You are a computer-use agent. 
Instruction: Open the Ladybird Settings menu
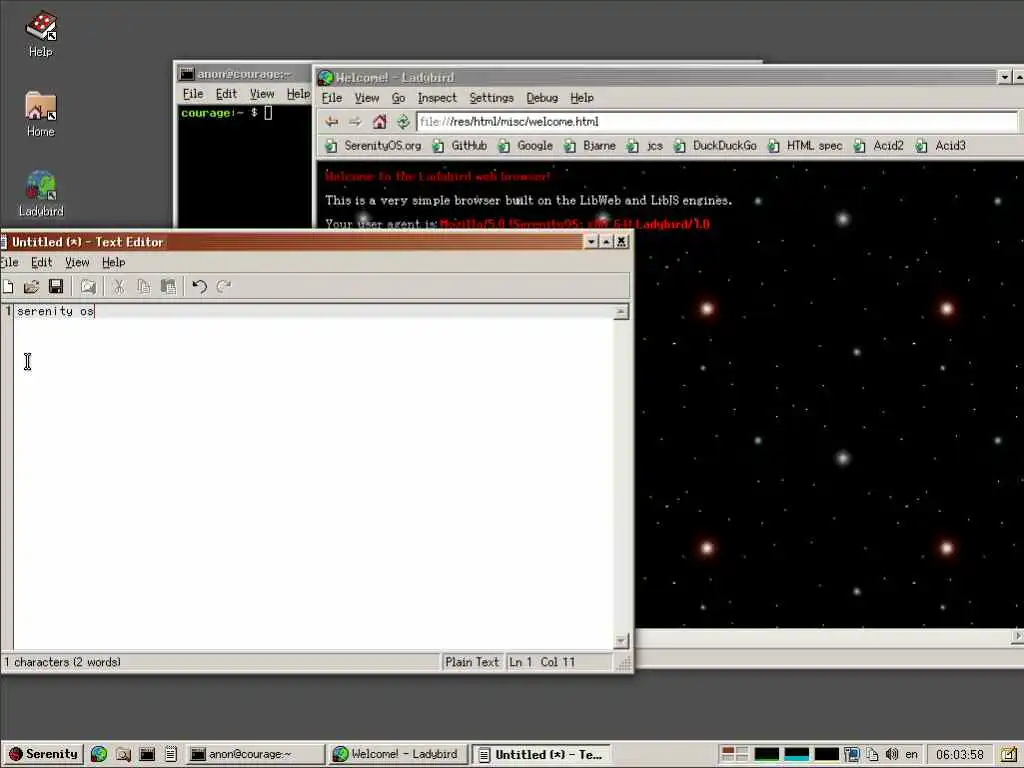pyautogui.click(x=491, y=98)
